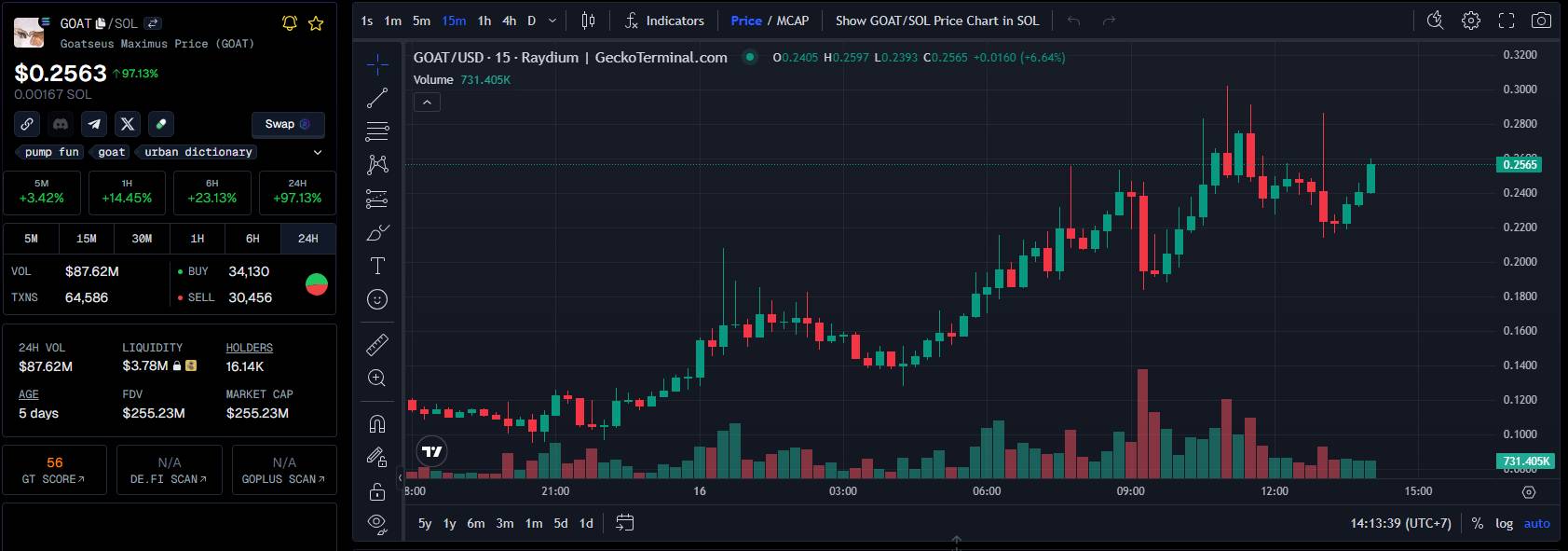Toggle log scale mode
This screenshot has width=1568, height=551.
pyautogui.click(x=1504, y=523)
